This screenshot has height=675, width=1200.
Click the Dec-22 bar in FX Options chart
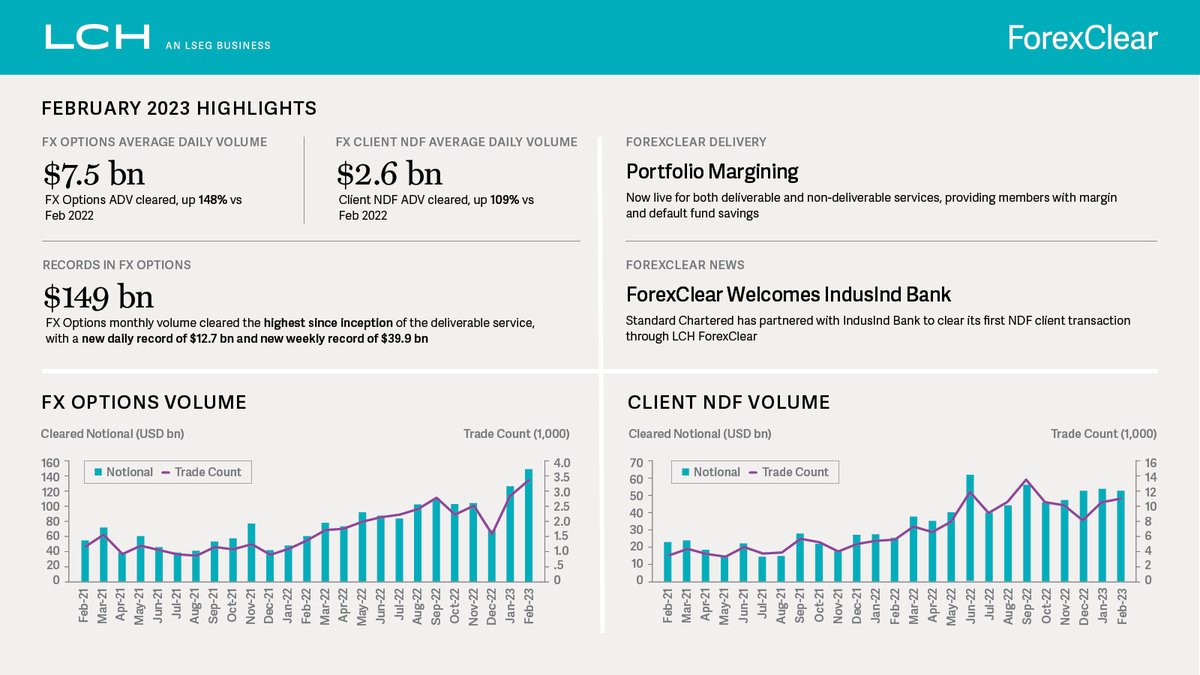(x=491, y=556)
